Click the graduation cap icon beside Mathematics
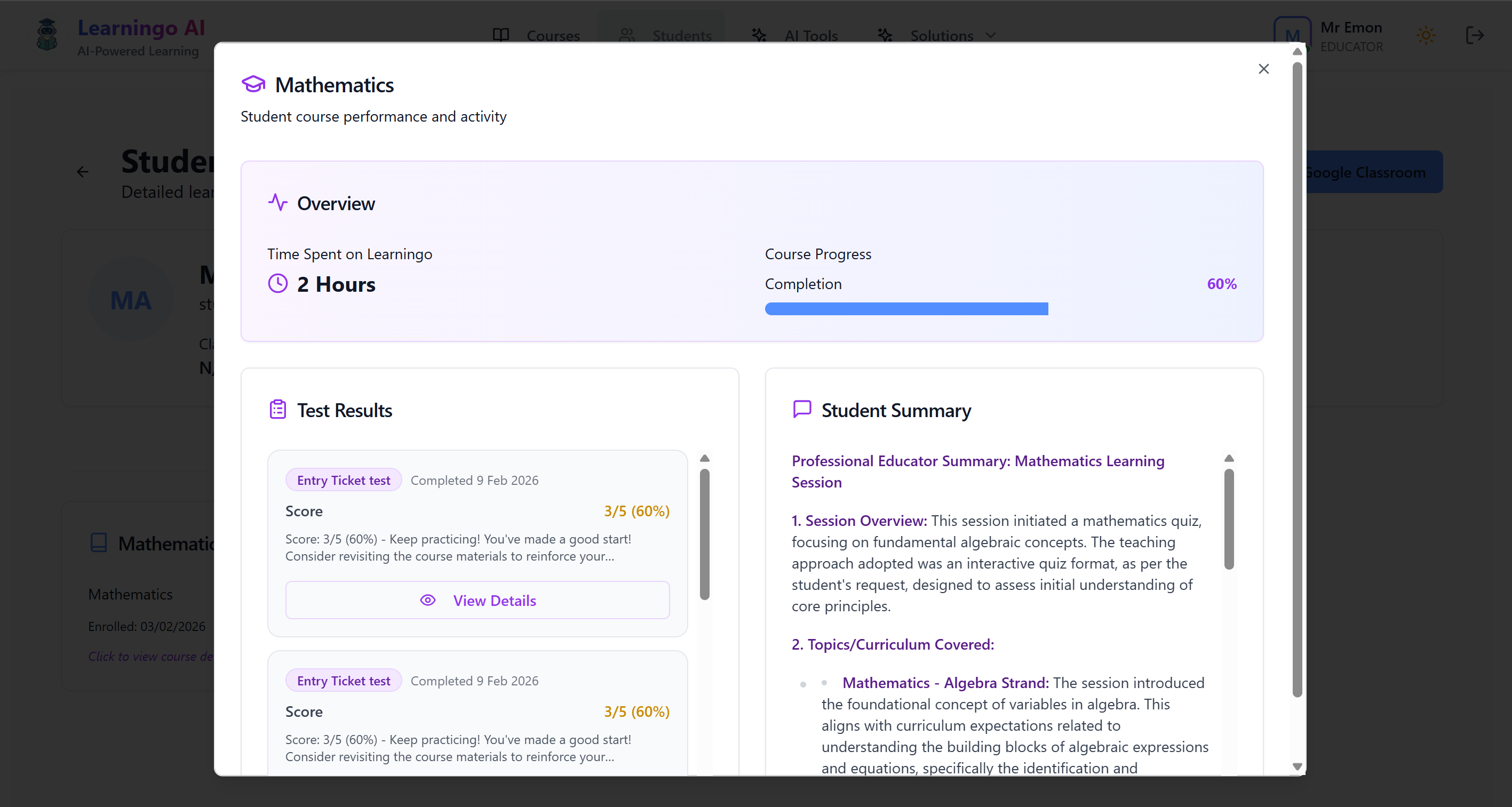Screen dimensions: 1512x807 click(253, 84)
